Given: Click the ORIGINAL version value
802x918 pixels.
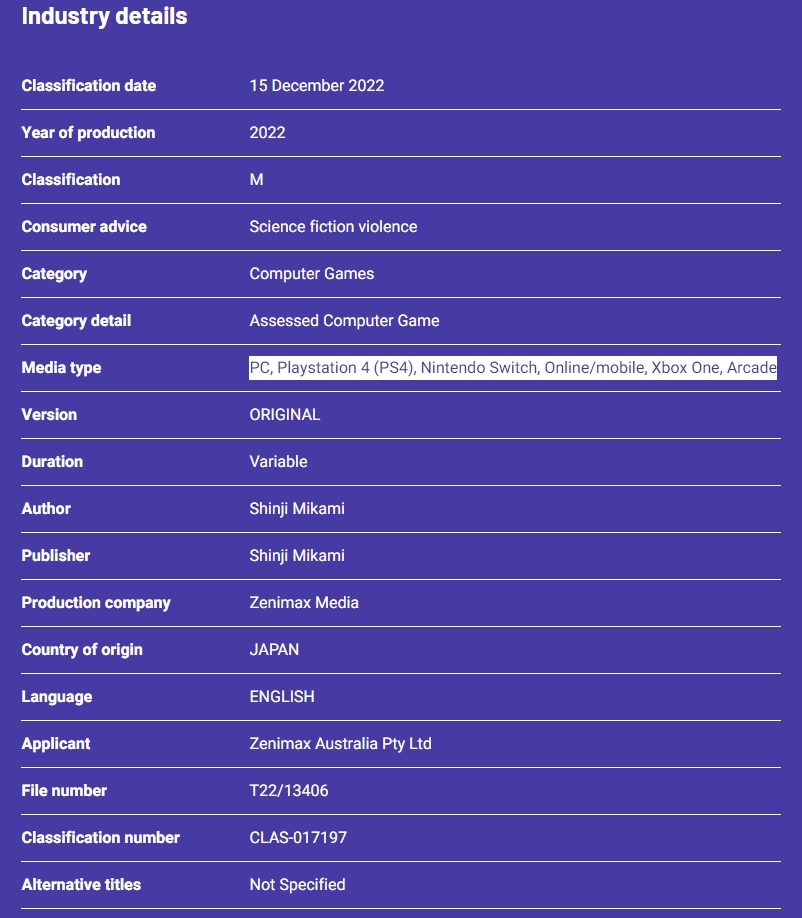Looking at the screenshot, I should [284, 415].
